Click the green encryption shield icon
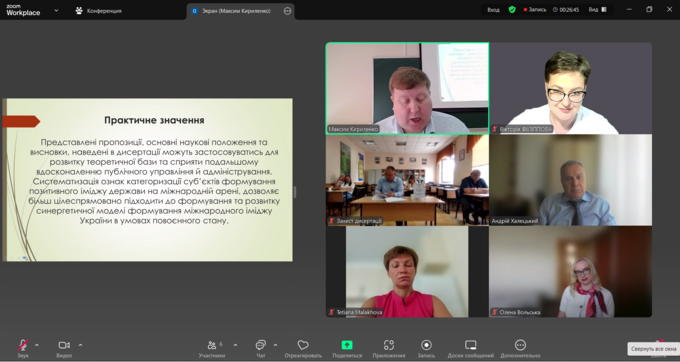Screen dimensions: 680x362 (512, 10)
